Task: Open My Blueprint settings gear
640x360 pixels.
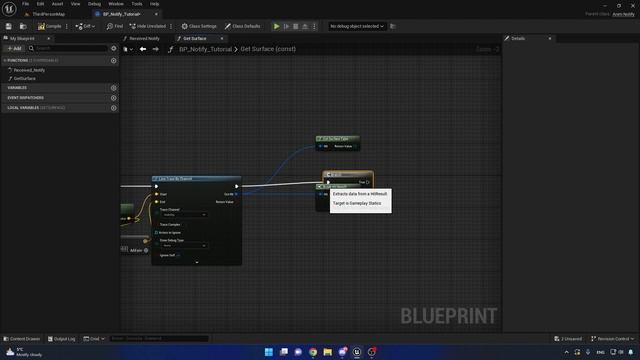Action: (x=113, y=48)
